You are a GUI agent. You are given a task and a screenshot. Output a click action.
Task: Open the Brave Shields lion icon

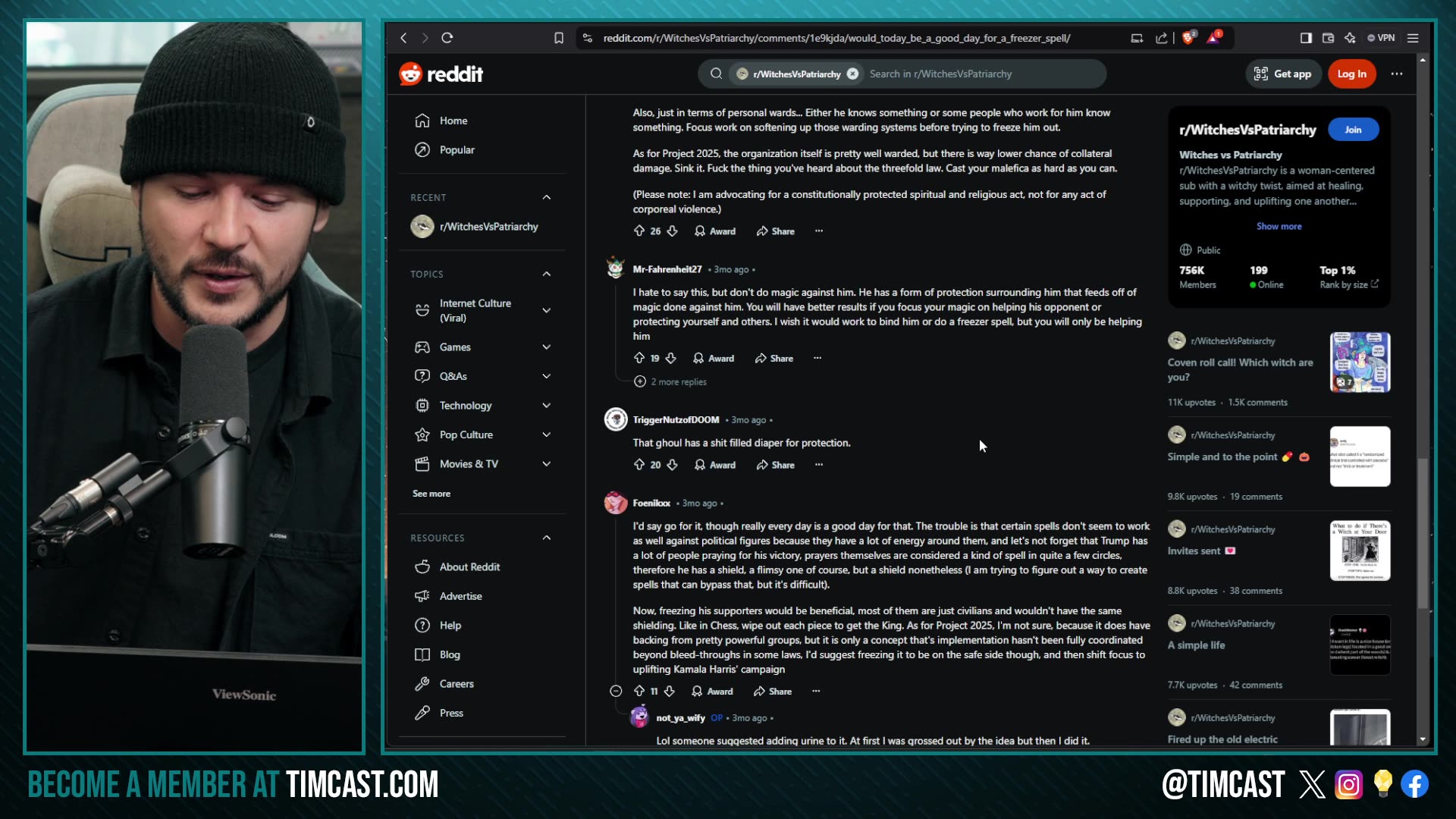[x=1188, y=38]
